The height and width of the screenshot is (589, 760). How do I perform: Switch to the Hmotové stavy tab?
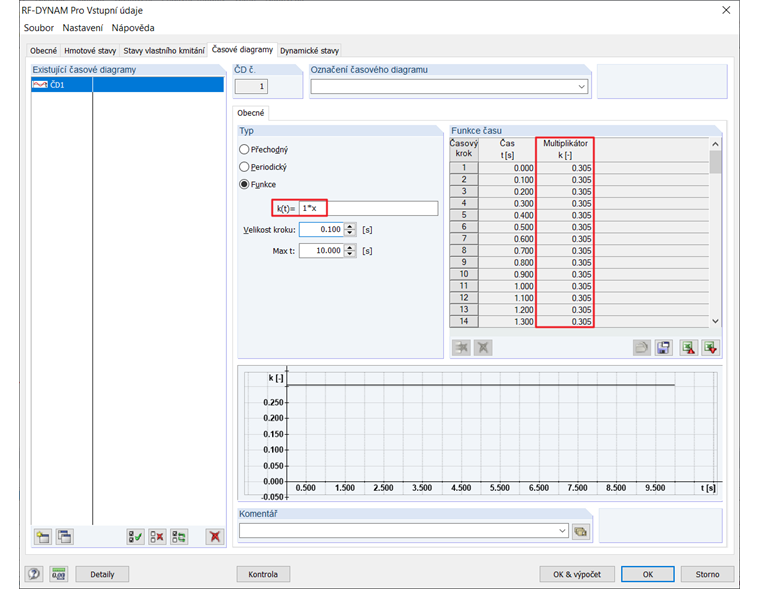tap(90, 50)
